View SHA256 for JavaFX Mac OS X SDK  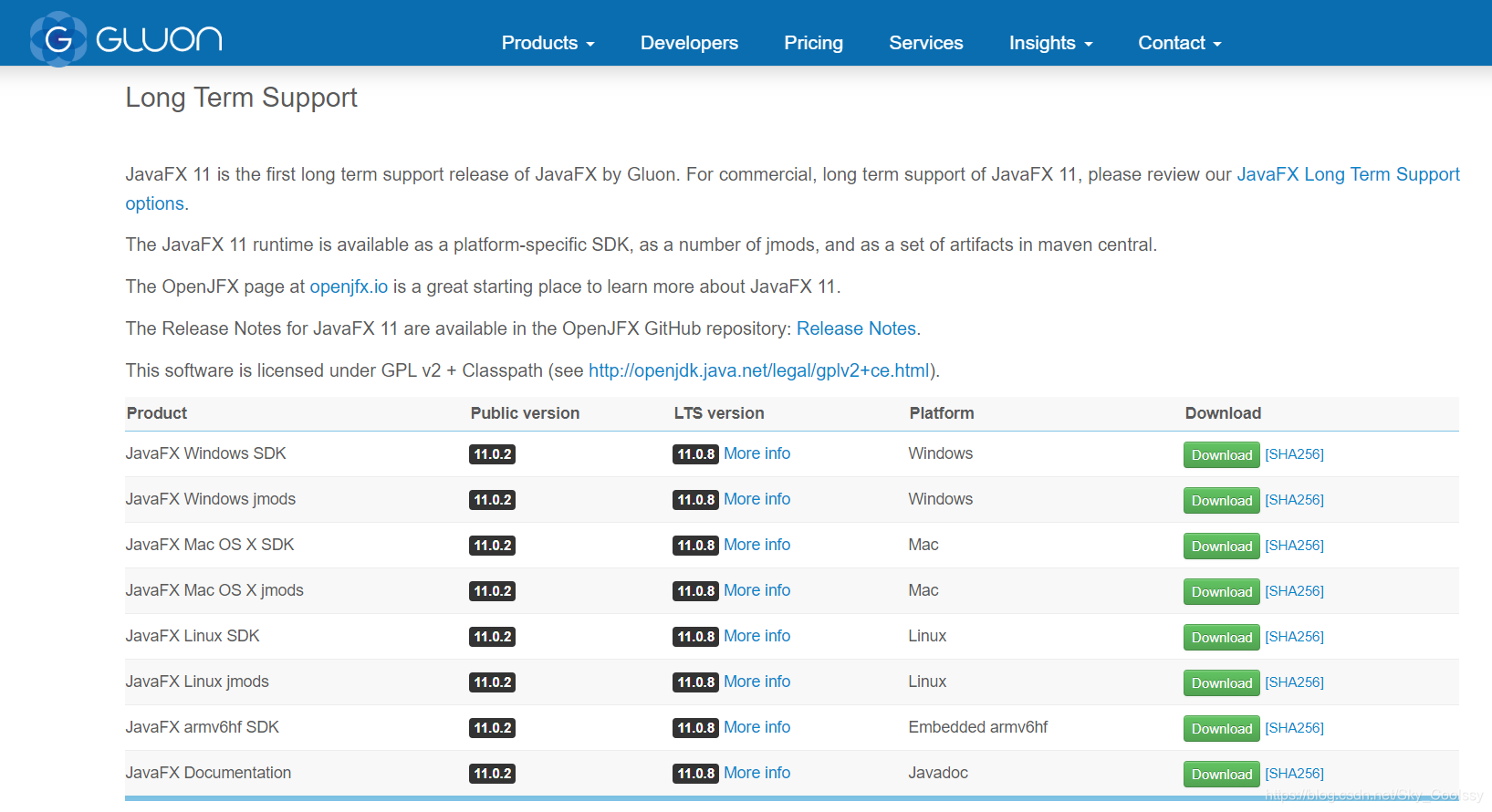[x=1294, y=545]
